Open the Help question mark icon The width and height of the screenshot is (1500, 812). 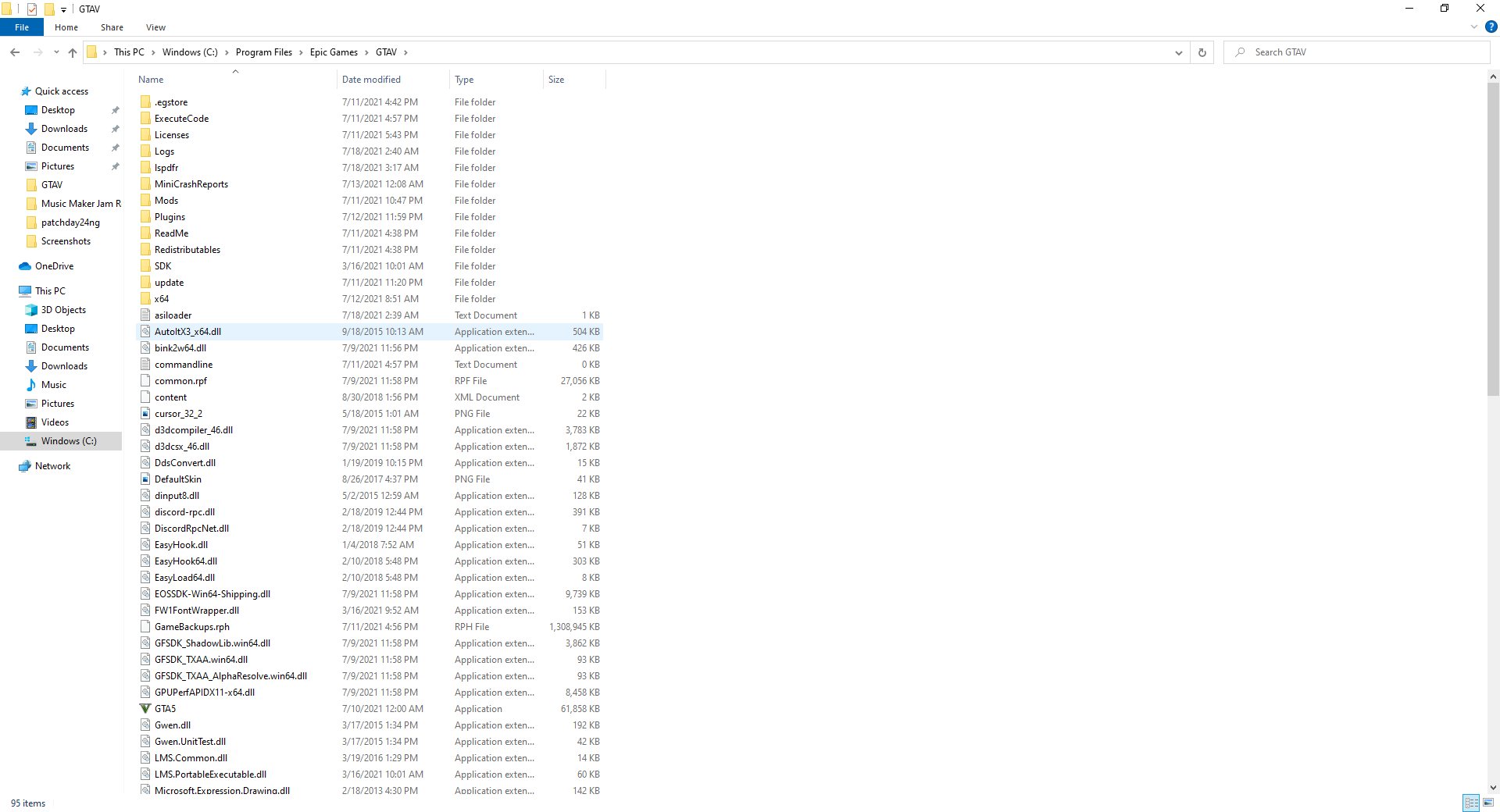click(x=1491, y=27)
